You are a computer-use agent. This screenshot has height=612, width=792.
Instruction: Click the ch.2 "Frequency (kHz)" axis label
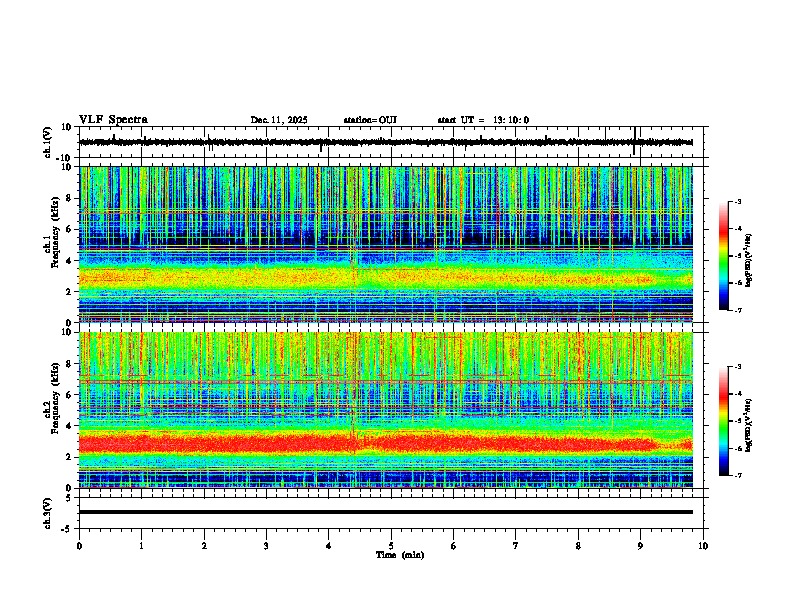point(55,397)
